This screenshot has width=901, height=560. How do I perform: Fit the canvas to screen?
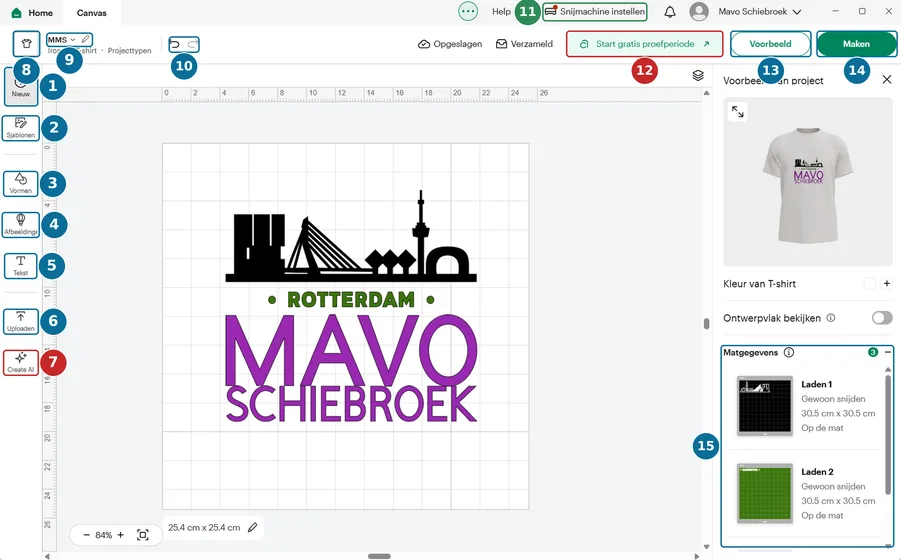pyautogui.click(x=143, y=535)
